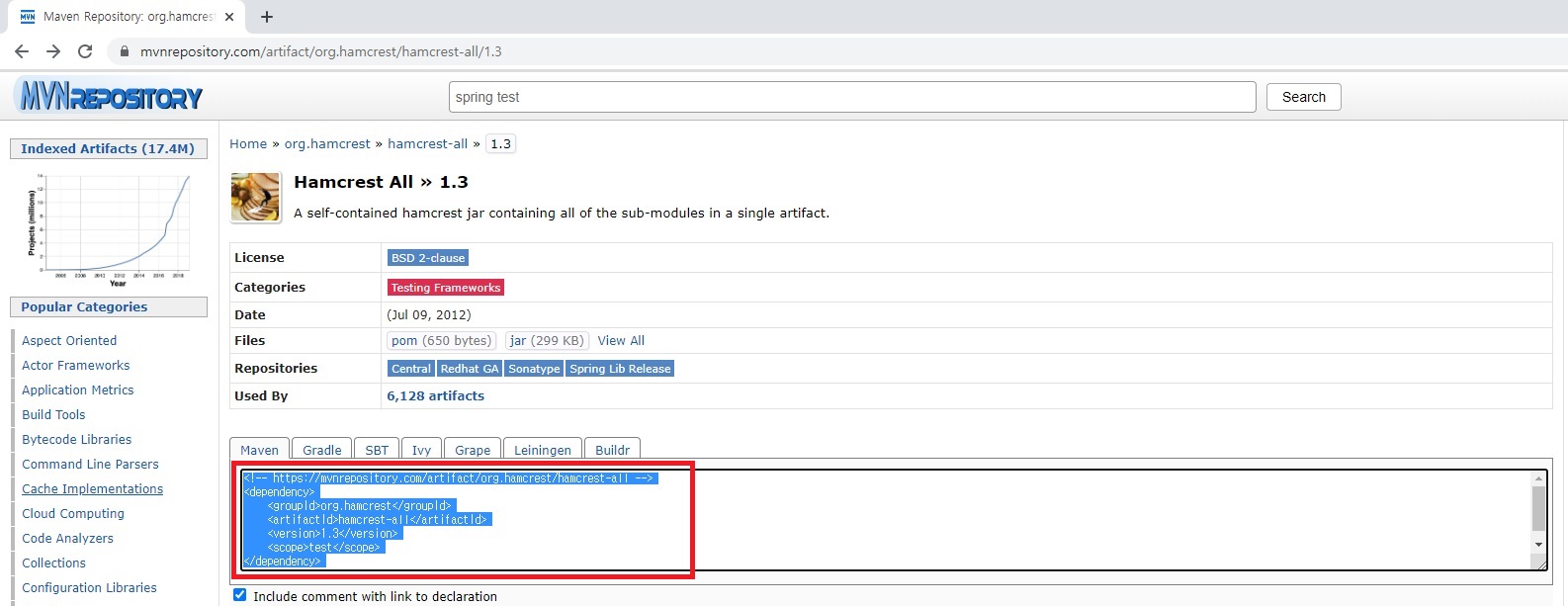Toggle Include comment with link checkbox
1568x606 pixels.
tap(239, 595)
